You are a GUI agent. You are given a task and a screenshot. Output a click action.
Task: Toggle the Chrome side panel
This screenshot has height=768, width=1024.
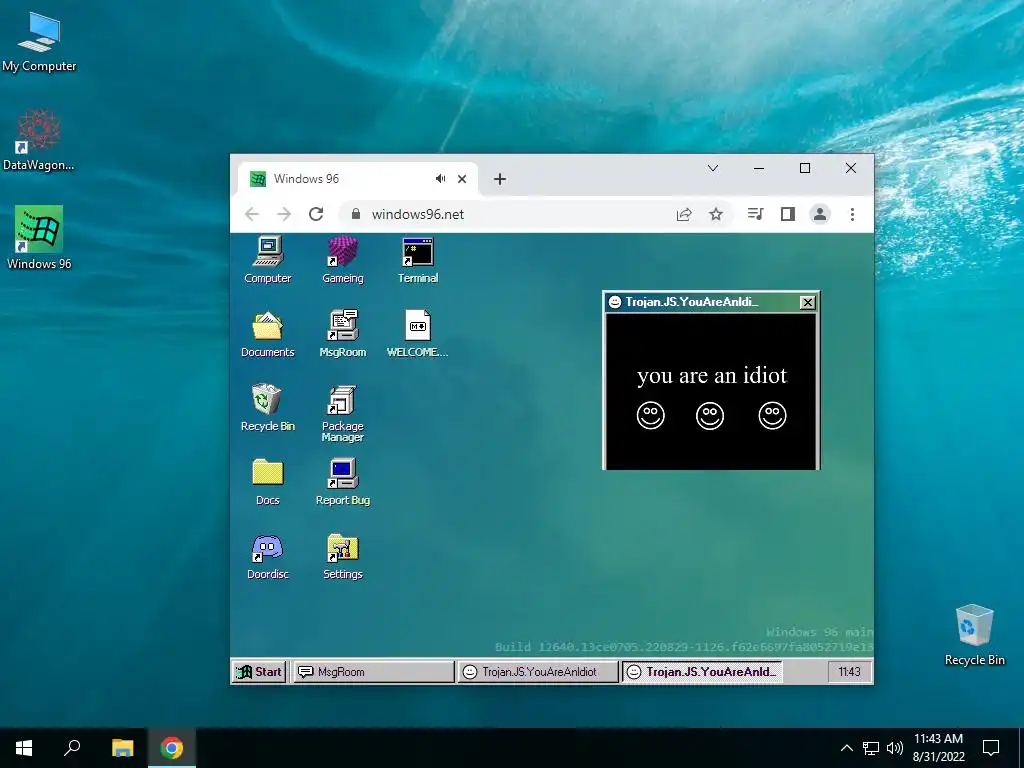pyautogui.click(x=788, y=214)
